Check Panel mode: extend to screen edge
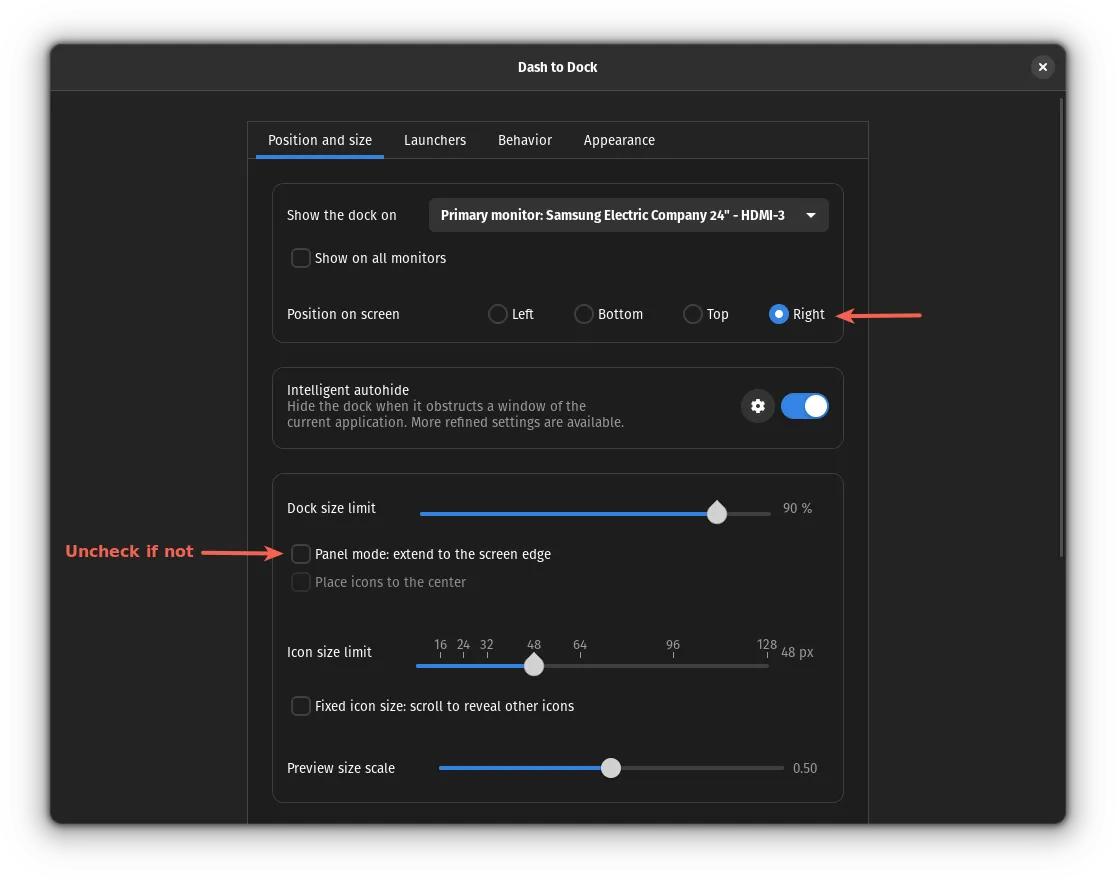Viewport: 1118px width, 882px height. (301, 554)
